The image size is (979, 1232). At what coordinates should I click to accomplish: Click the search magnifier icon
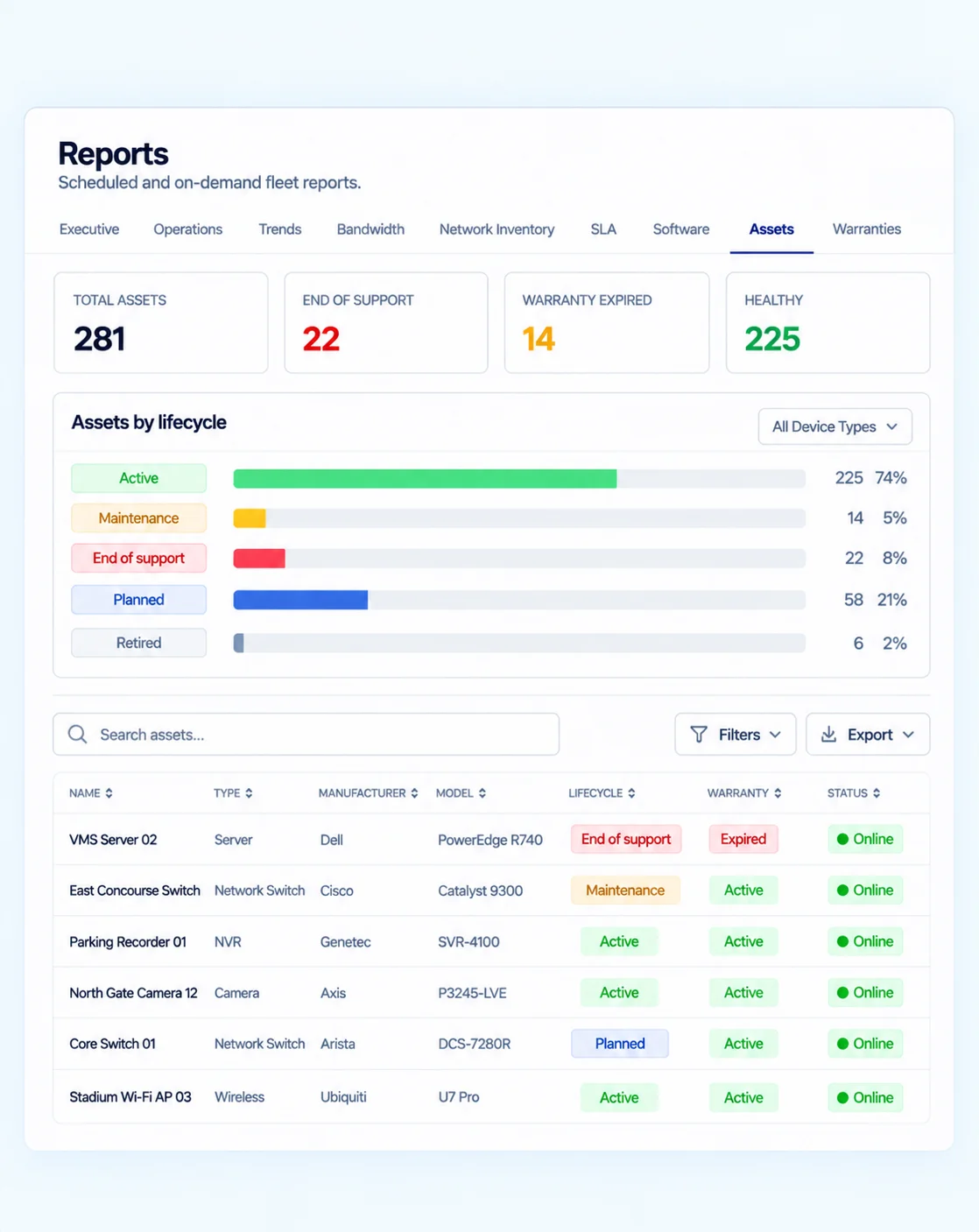click(77, 734)
